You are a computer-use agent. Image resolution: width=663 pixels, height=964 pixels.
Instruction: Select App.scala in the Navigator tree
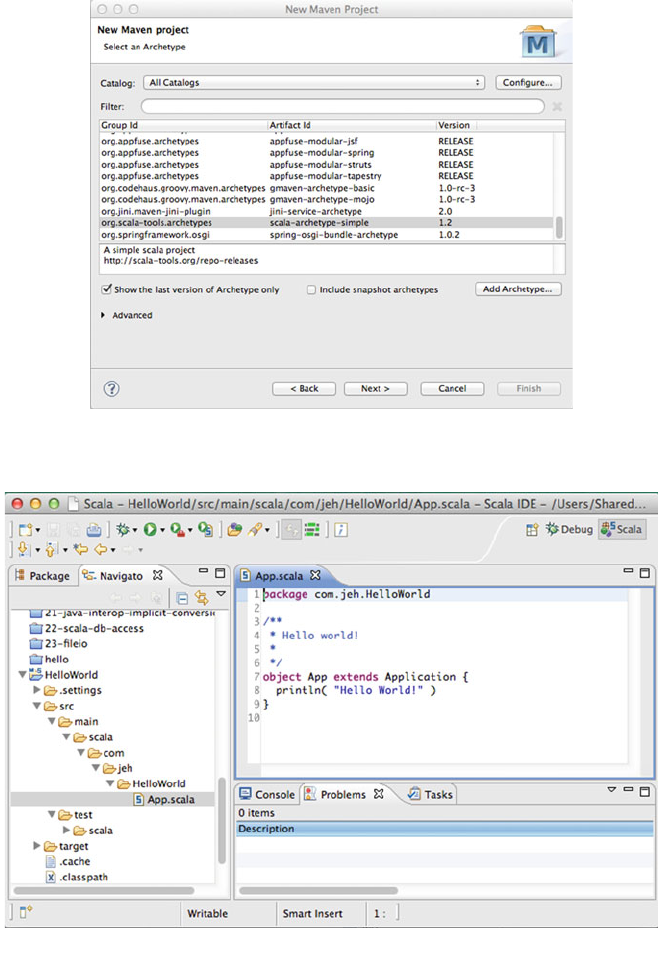click(x=164, y=799)
